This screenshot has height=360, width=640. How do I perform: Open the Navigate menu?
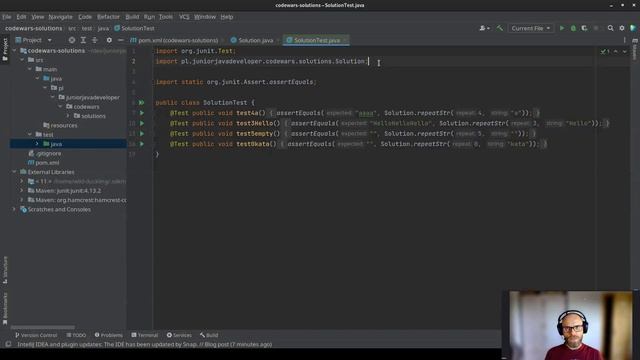(60, 17)
